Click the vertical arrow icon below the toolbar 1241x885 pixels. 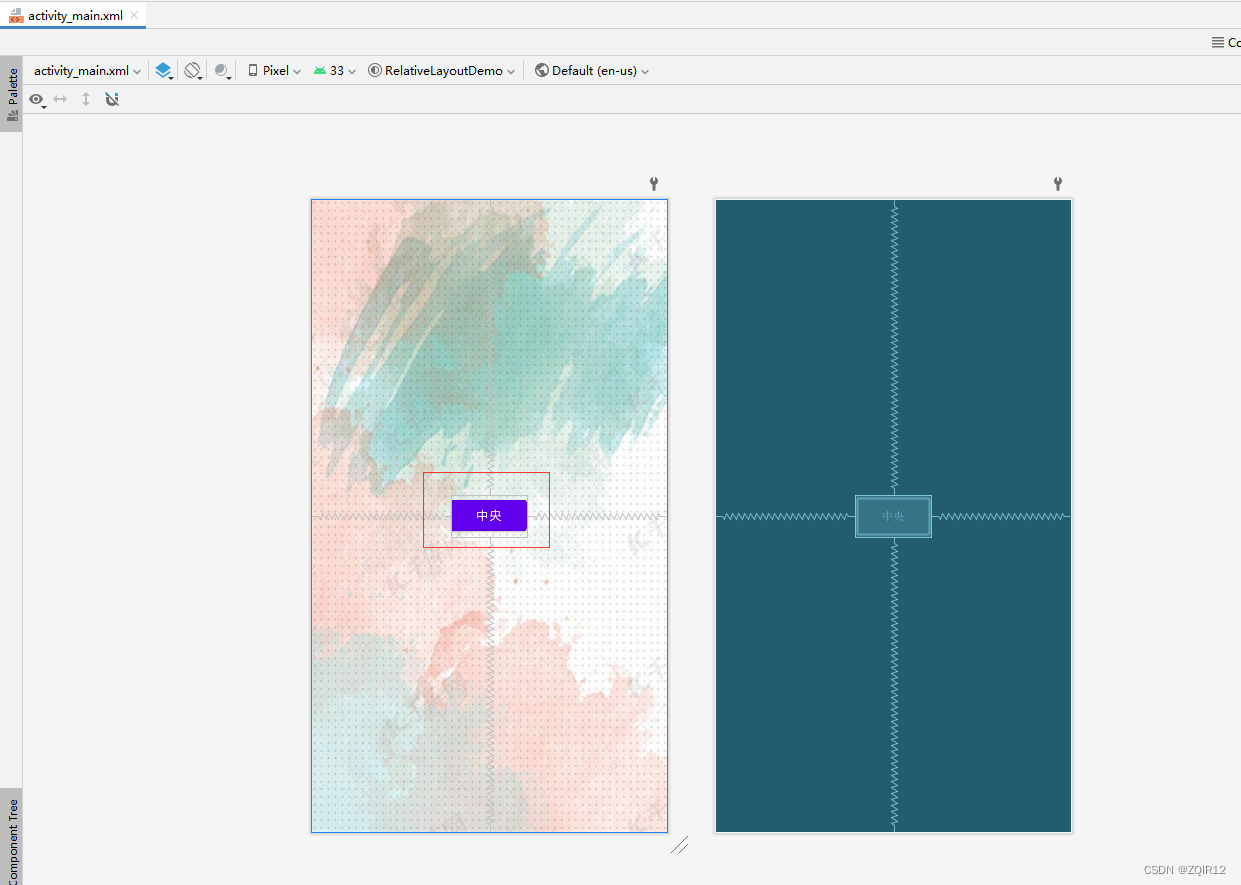pos(85,99)
